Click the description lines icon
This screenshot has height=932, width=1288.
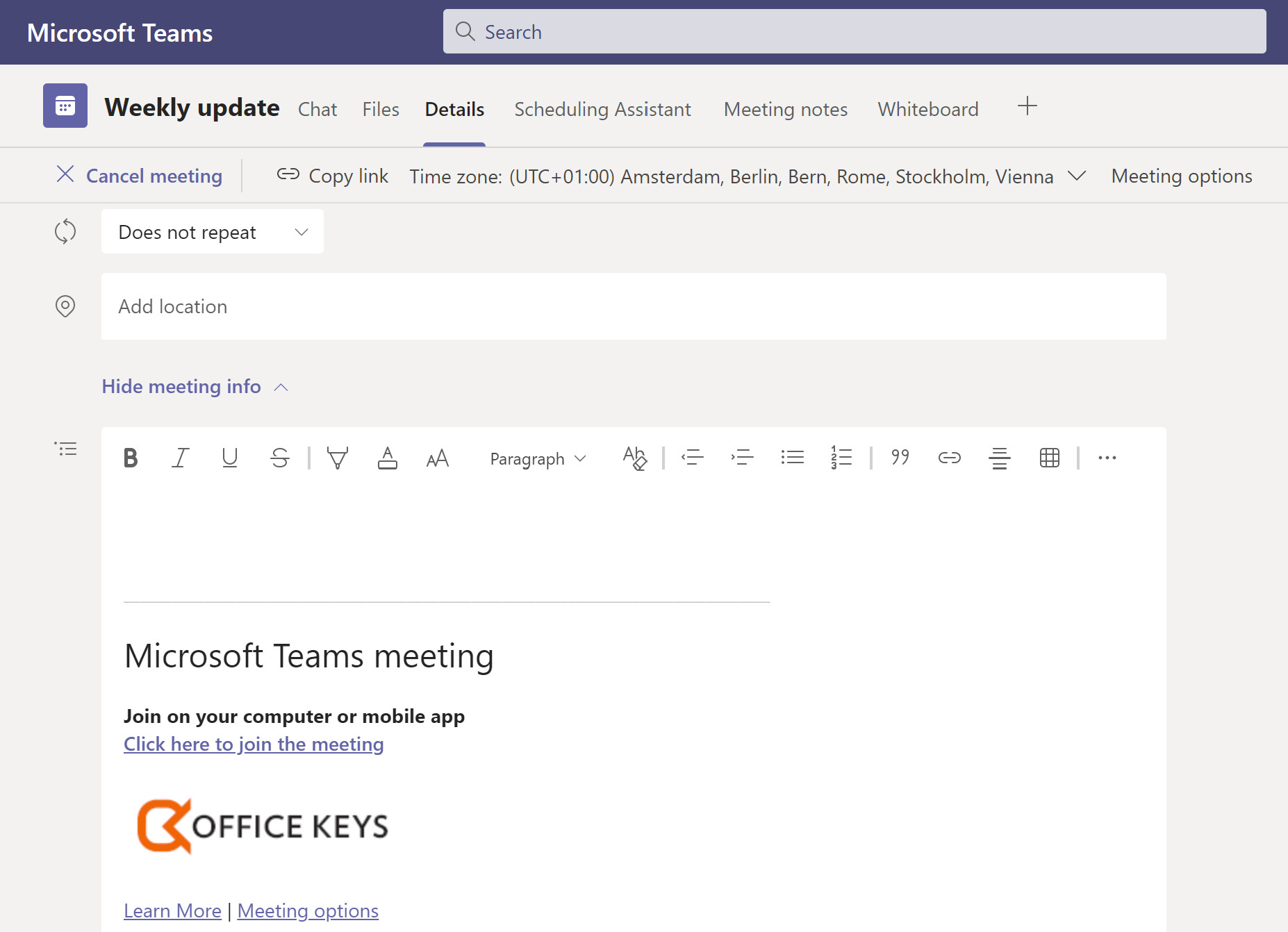66,449
